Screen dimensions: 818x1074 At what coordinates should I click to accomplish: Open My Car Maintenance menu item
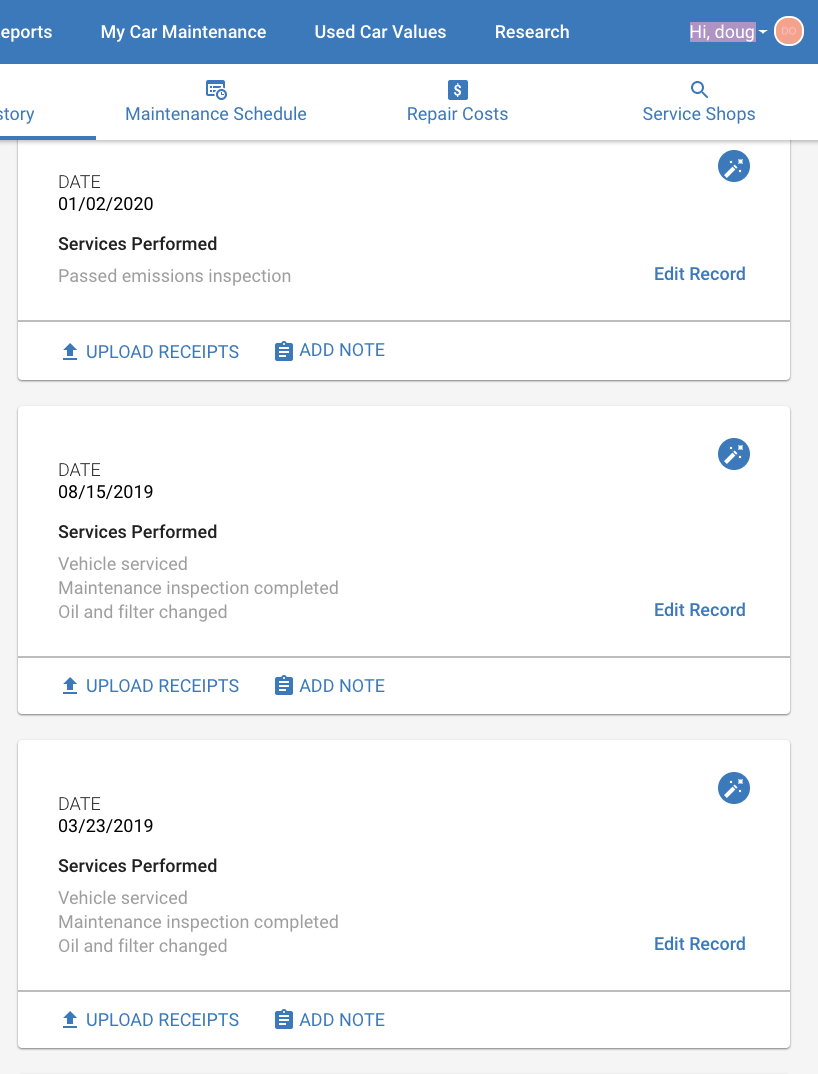184,32
